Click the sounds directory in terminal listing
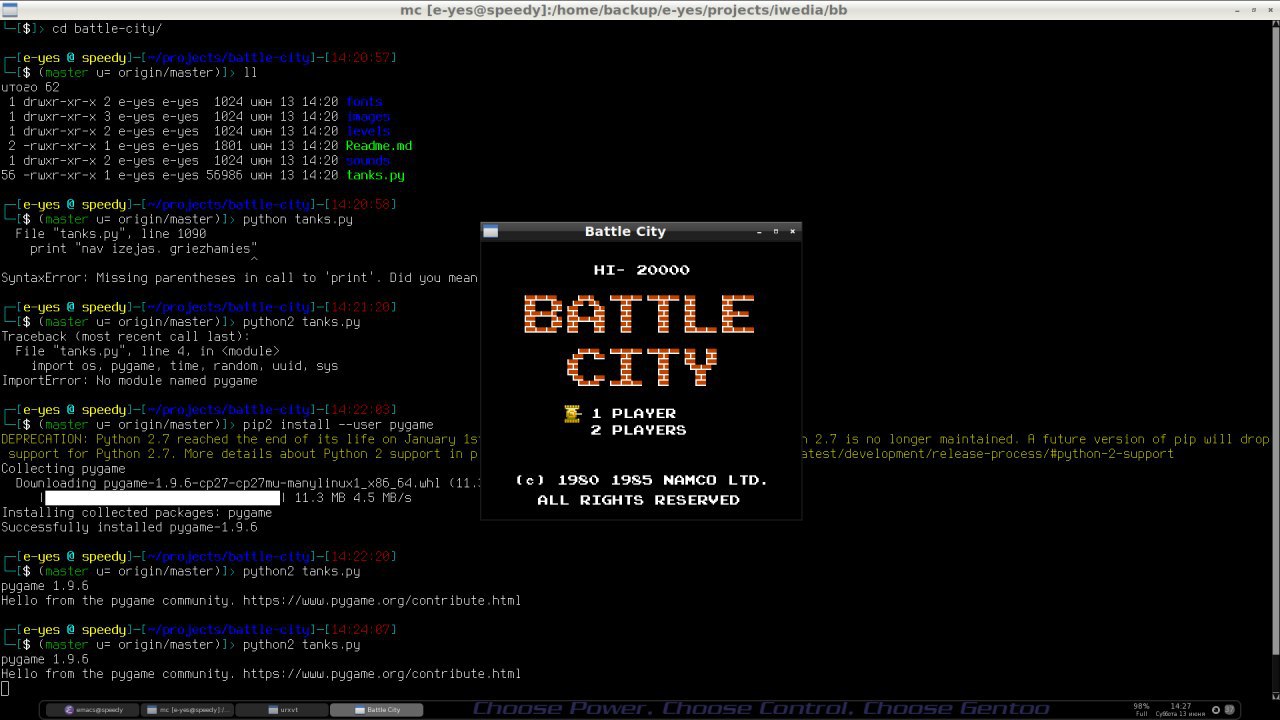The image size is (1280, 720). click(x=368, y=160)
